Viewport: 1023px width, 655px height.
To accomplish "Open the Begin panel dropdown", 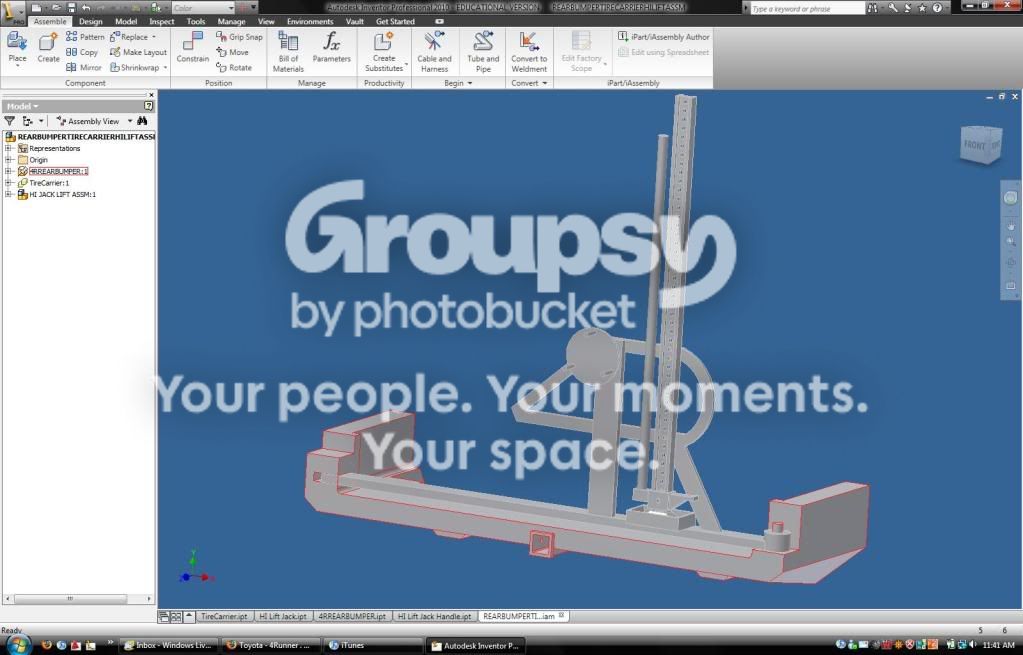I will click(x=457, y=83).
